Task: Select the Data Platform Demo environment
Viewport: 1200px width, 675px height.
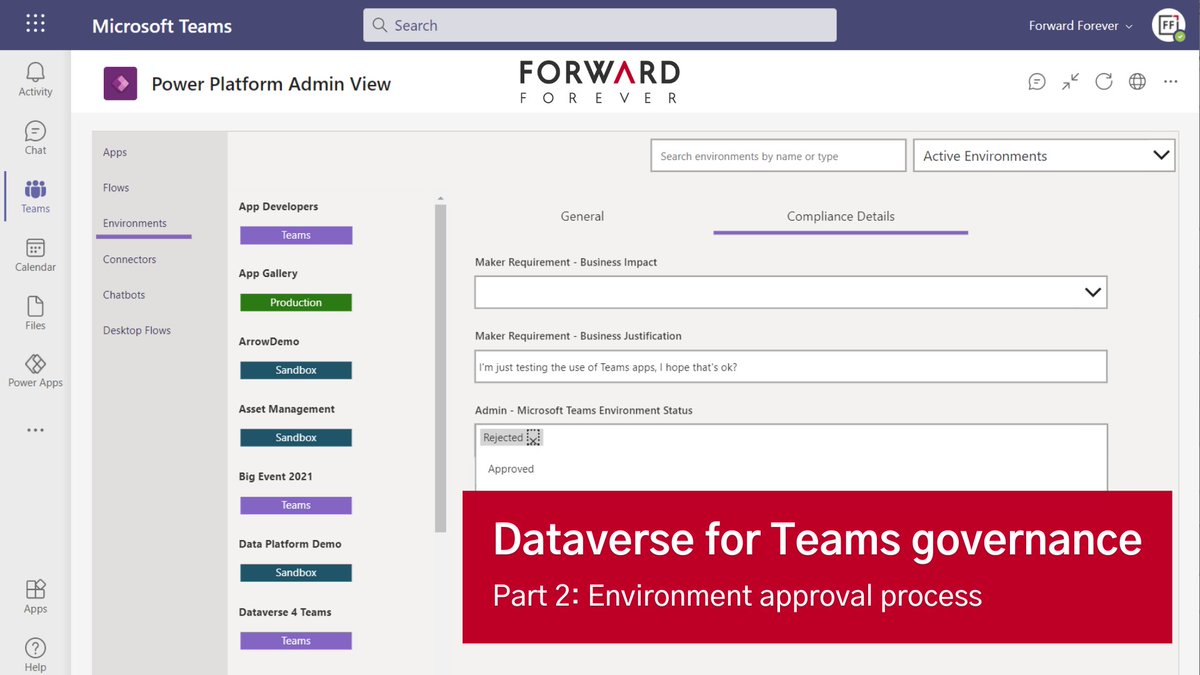Action: (290, 544)
